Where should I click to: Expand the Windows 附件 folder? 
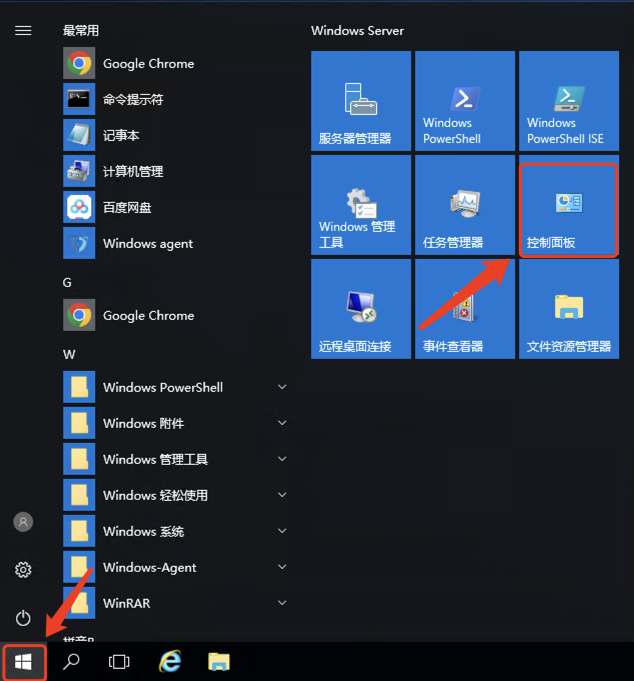point(176,423)
